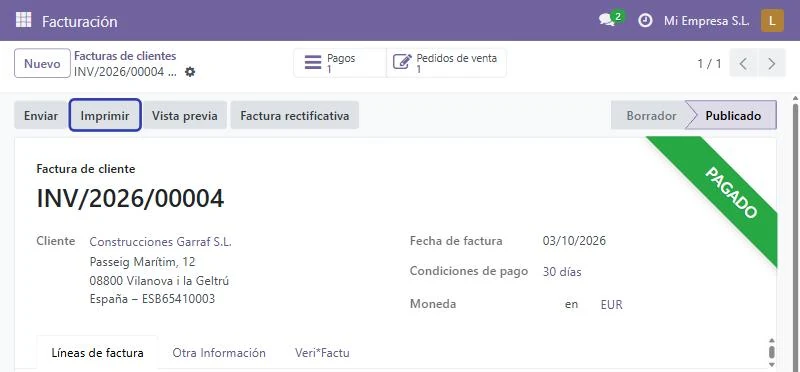
Task: Click the inner scrollbar next to the tabs
Action: pos(771,352)
